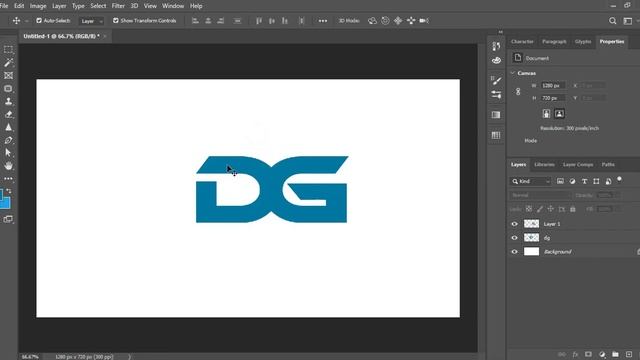
Task: Create a new group folder icon
Action: (x=615, y=354)
